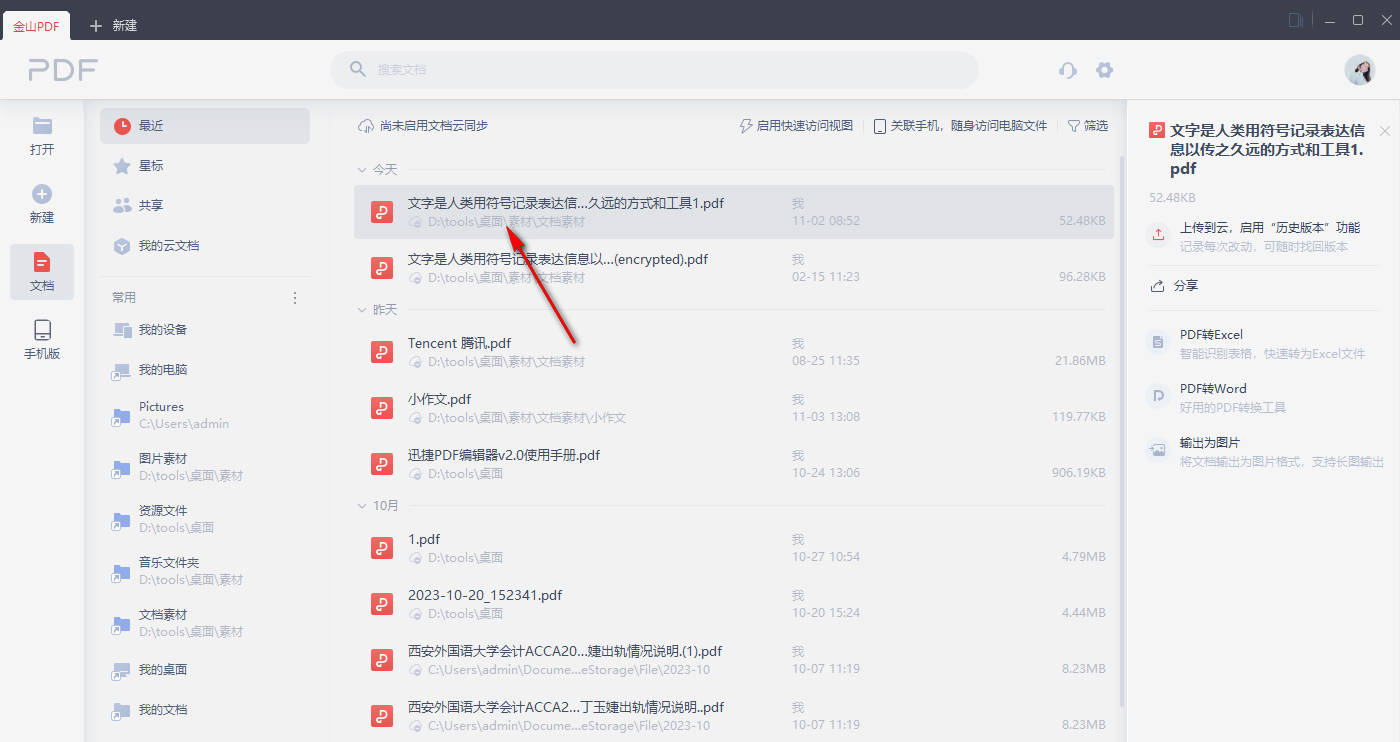Open the 手机版 phone icon in sidebar
Viewport: 1400px width, 742px height.
[x=42, y=330]
